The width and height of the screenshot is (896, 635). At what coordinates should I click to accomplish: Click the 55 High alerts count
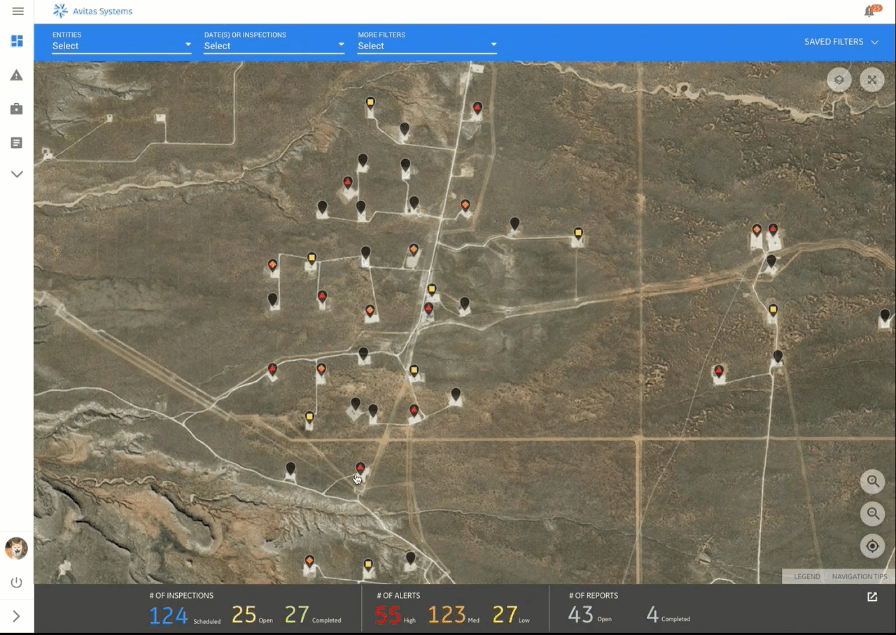point(395,616)
